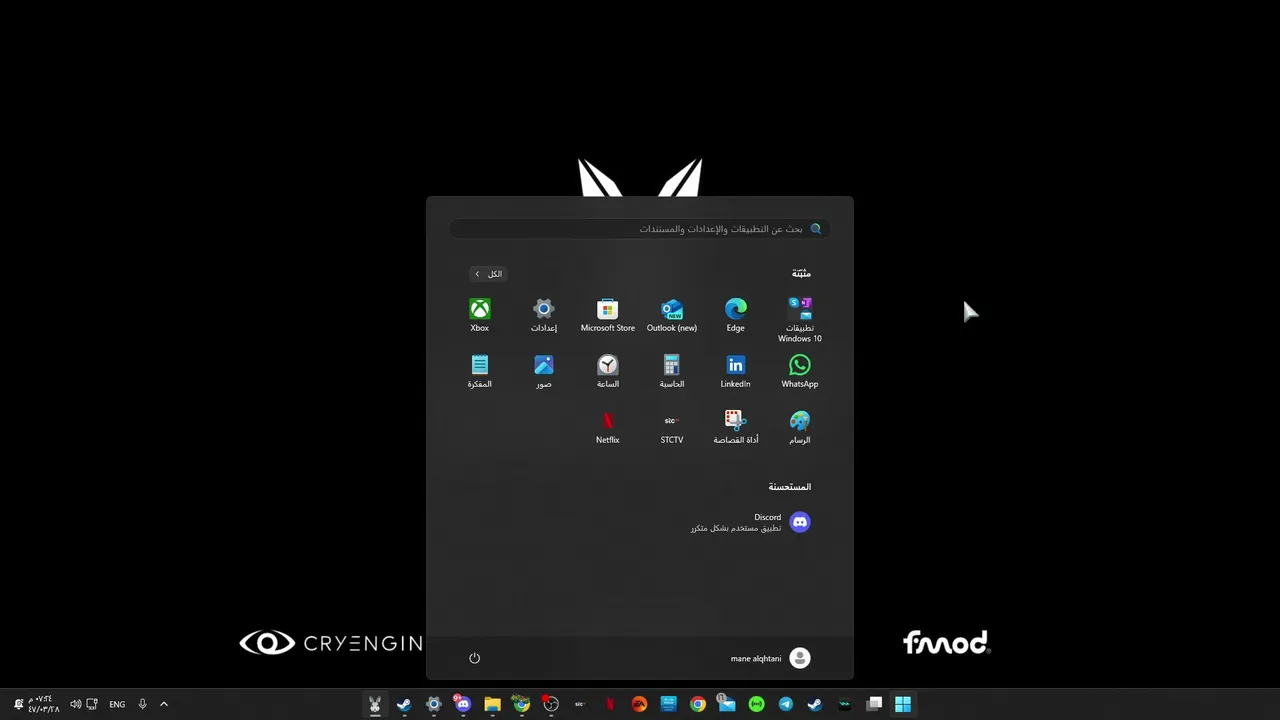Open the power options button
This screenshot has height=720, width=1280.
tap(475, 658)
